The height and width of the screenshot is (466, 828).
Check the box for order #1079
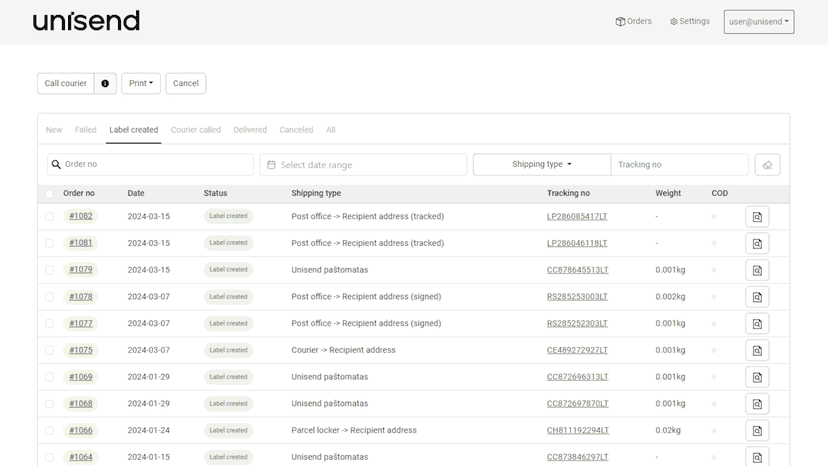pos(49,270)
